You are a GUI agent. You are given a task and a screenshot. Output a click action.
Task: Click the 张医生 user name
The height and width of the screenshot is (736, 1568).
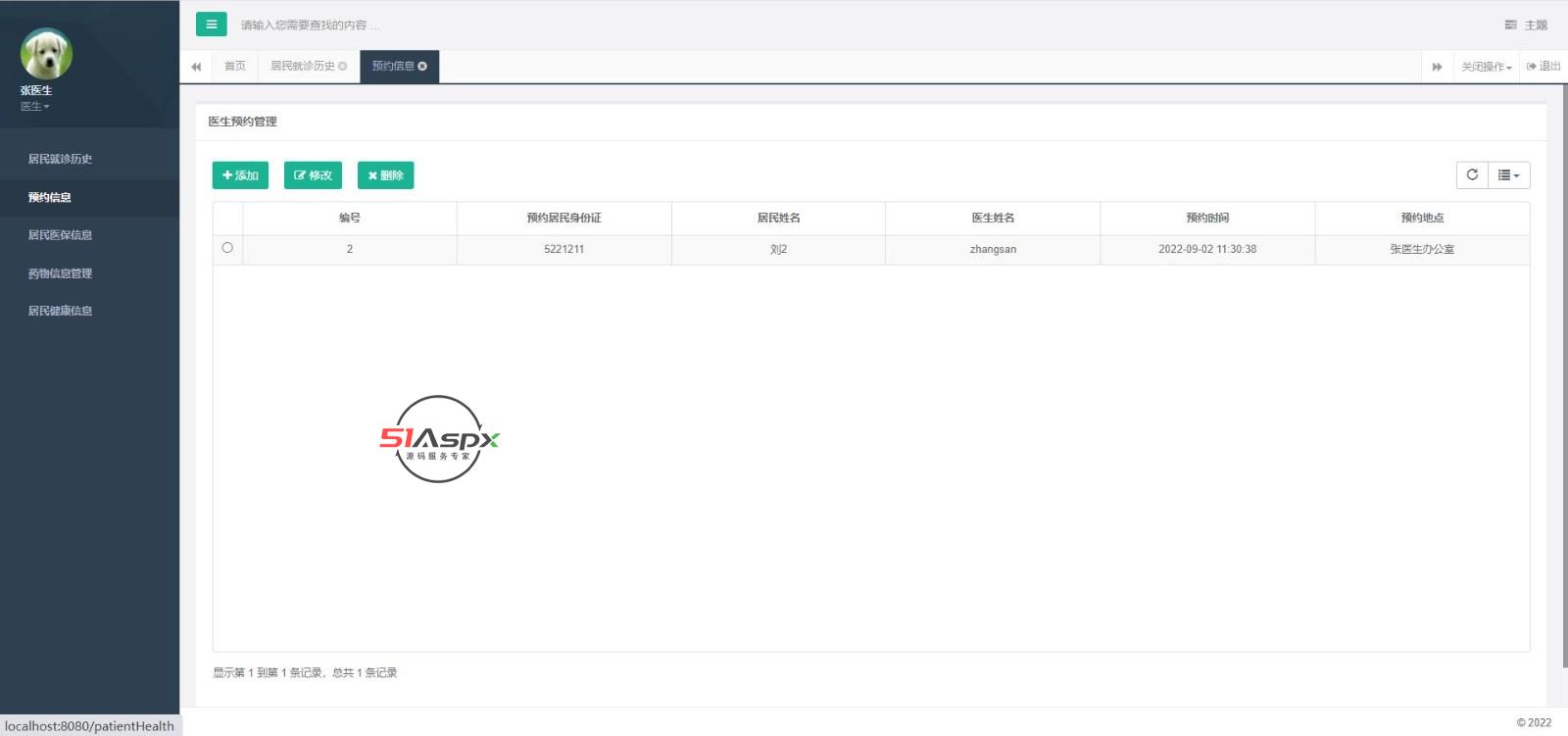pos(36,90)
